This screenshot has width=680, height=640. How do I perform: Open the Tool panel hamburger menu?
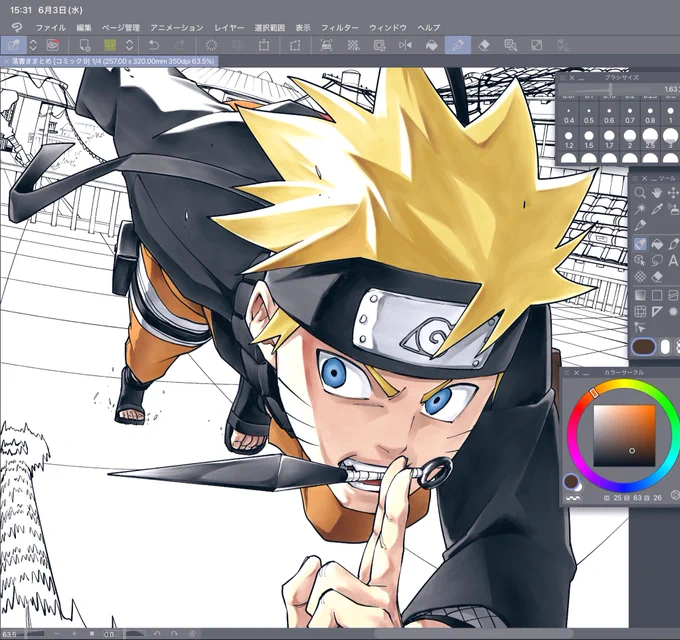[636, 179]
